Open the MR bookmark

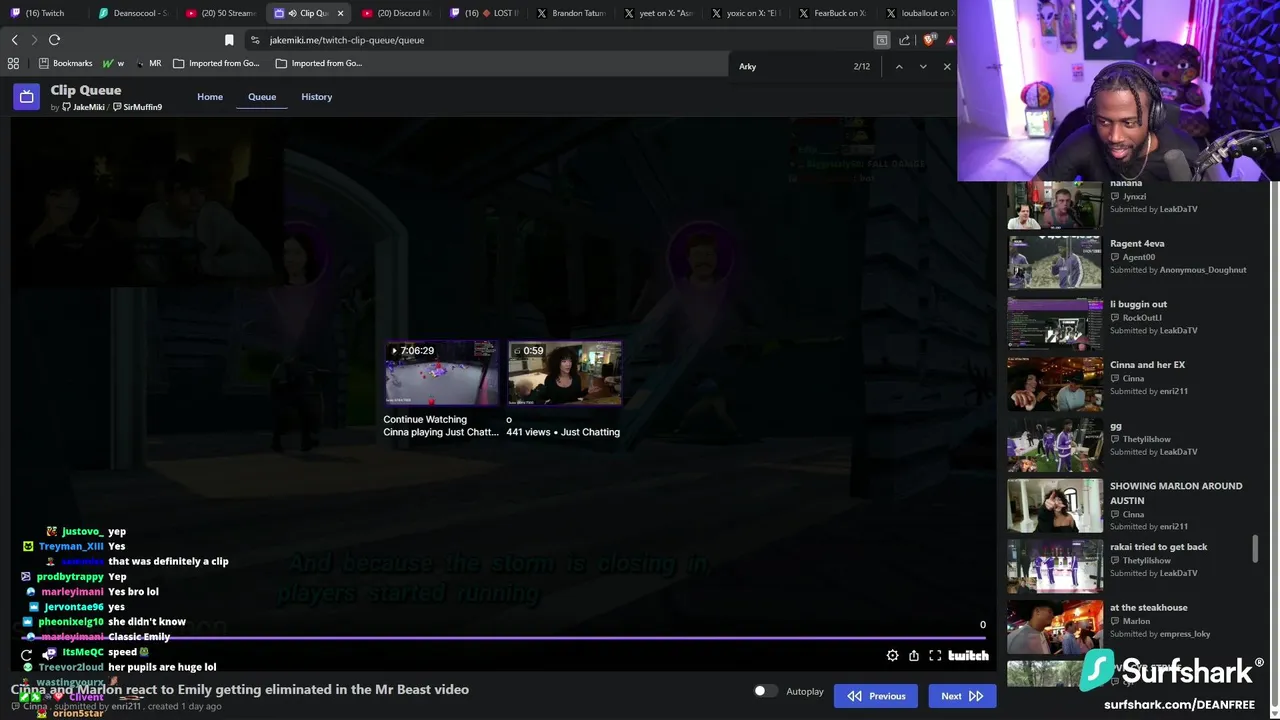(x=148, y=63)
